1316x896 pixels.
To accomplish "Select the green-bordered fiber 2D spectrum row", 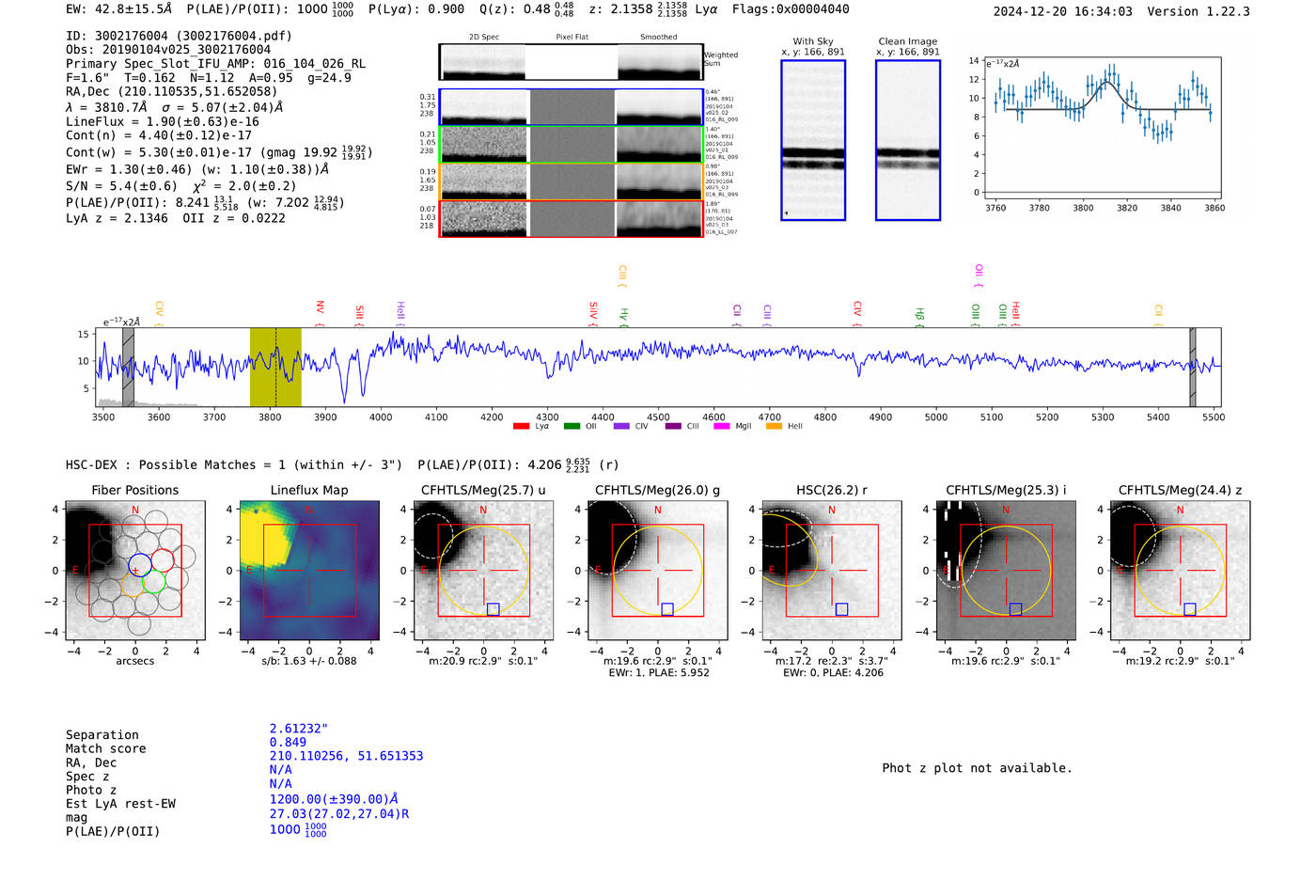I will (571, 145).
